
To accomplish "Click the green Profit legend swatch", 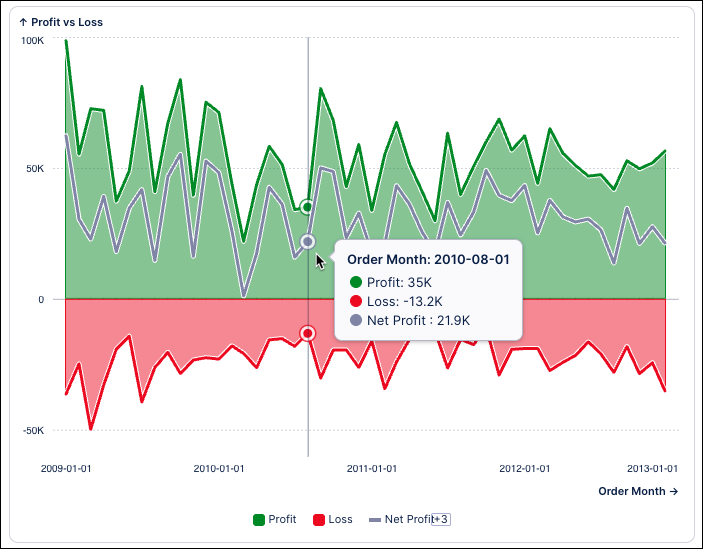I will click(259, 519).
